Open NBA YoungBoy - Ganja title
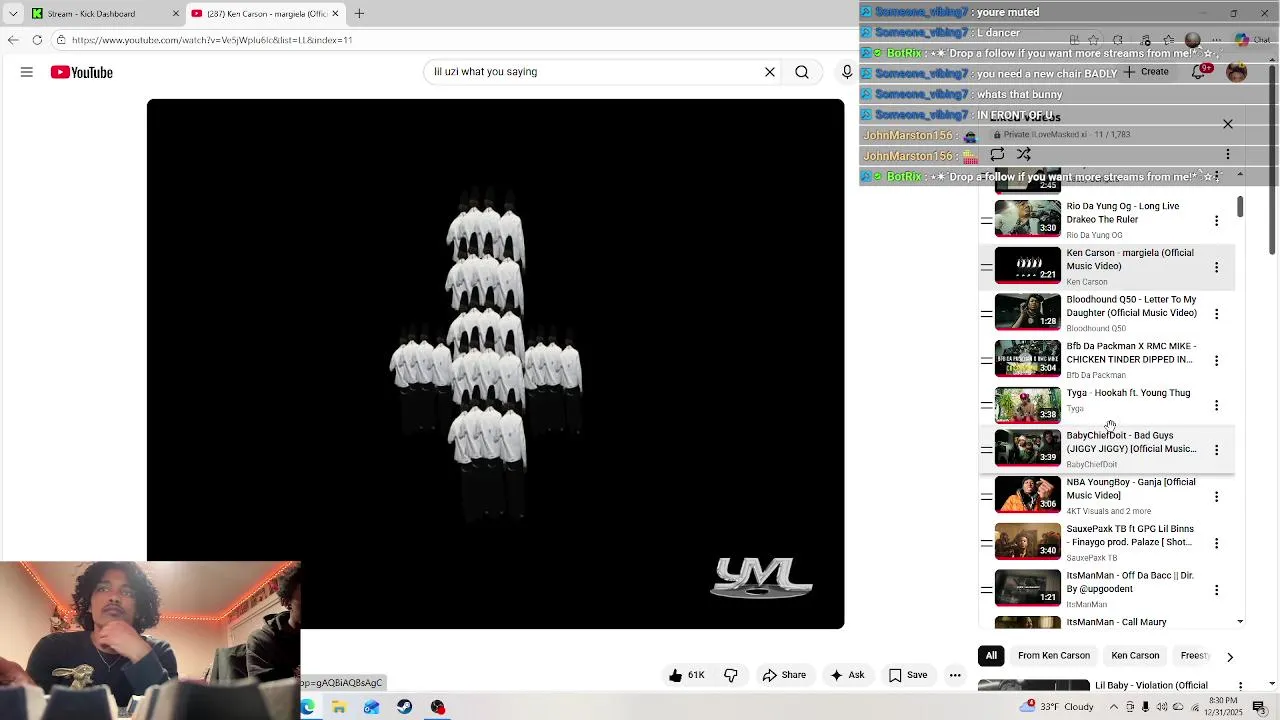 (1131, 488)
